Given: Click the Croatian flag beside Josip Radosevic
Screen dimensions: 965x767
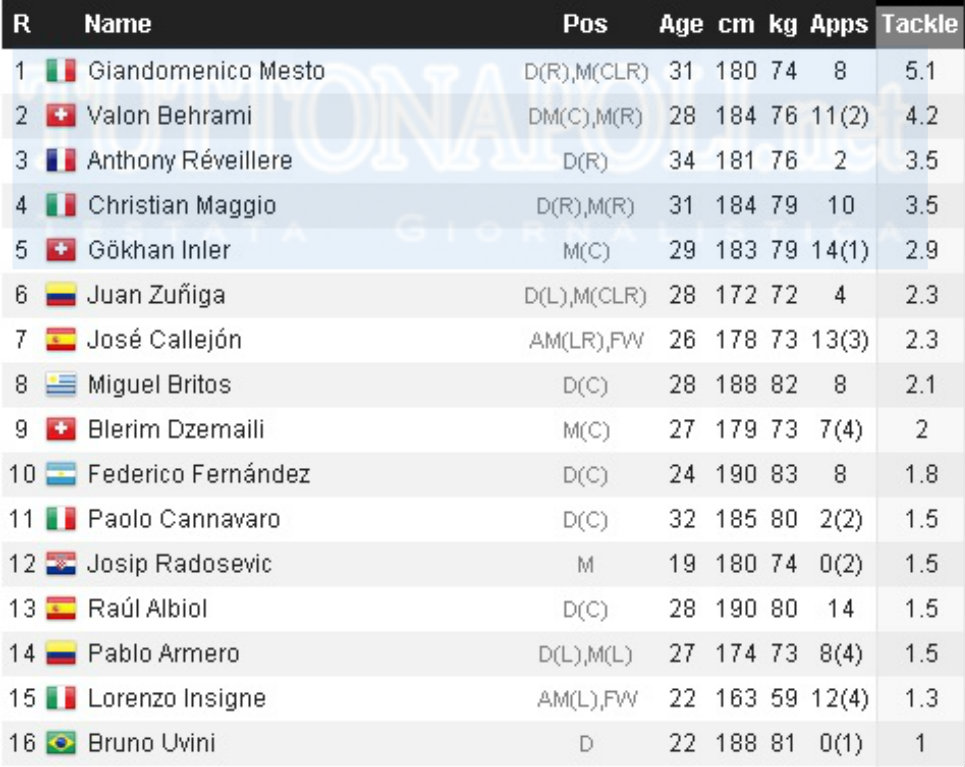Looking at the screenshot, I should 61,564.
